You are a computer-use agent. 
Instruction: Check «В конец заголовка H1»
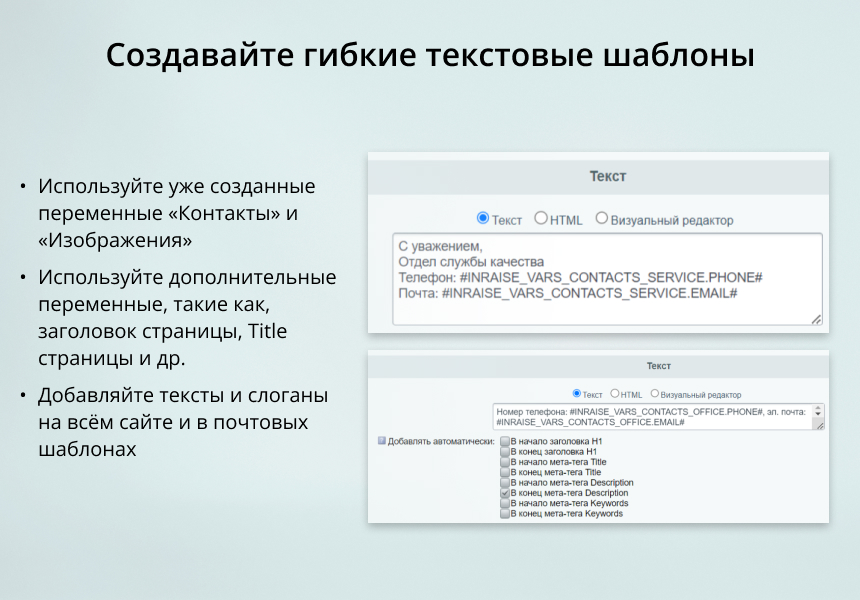(x=504, y=452)
